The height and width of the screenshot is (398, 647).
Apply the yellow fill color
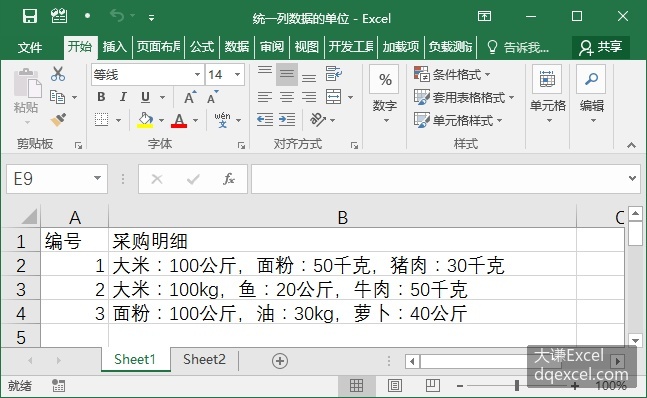click(145, 120)
